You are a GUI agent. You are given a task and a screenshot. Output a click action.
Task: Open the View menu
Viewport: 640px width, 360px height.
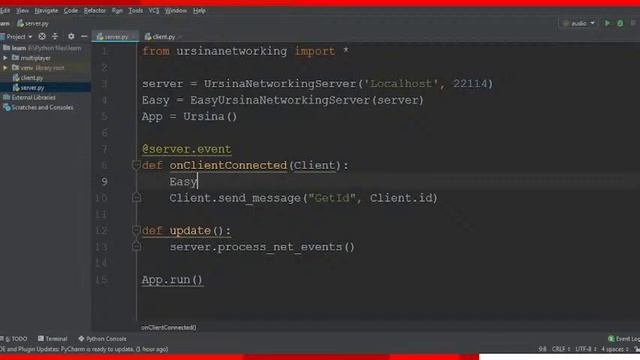[22, 11]
